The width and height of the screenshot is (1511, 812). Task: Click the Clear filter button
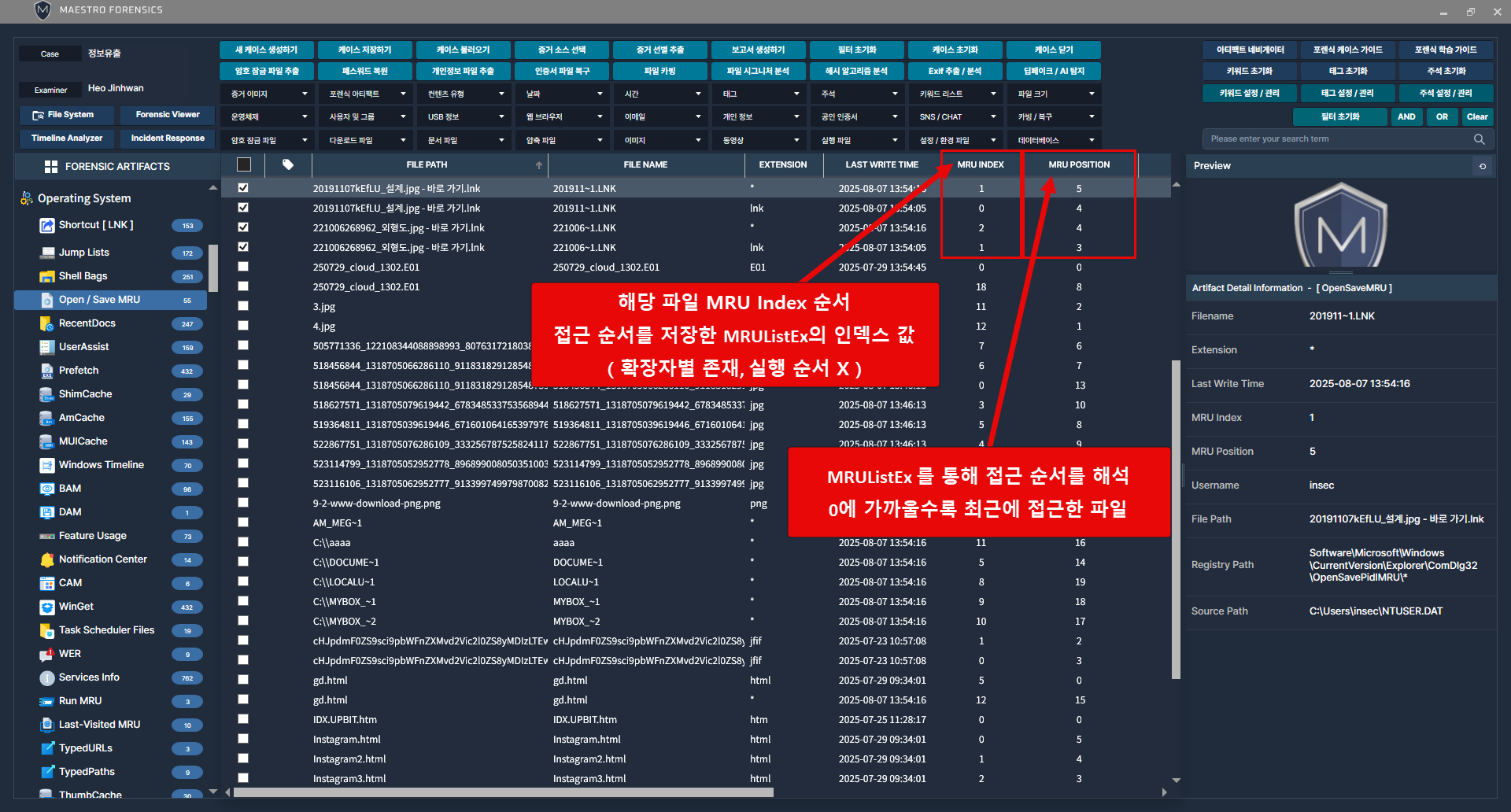(x=1477, y=116)
